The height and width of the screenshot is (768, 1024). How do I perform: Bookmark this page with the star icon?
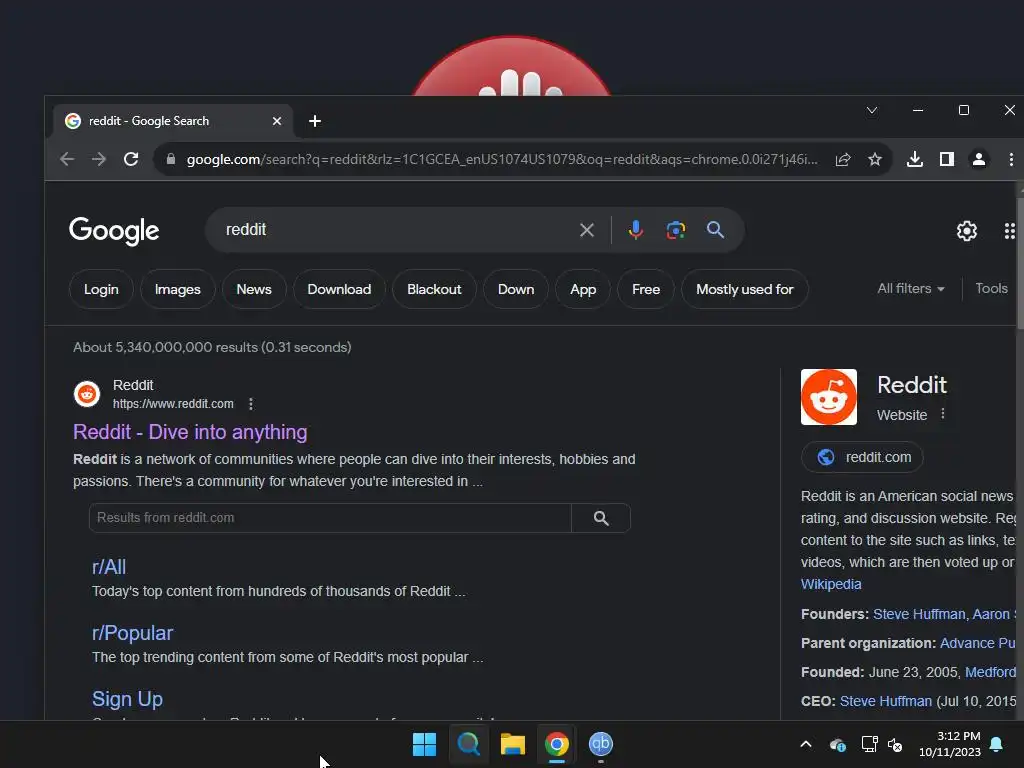(875, 159)
